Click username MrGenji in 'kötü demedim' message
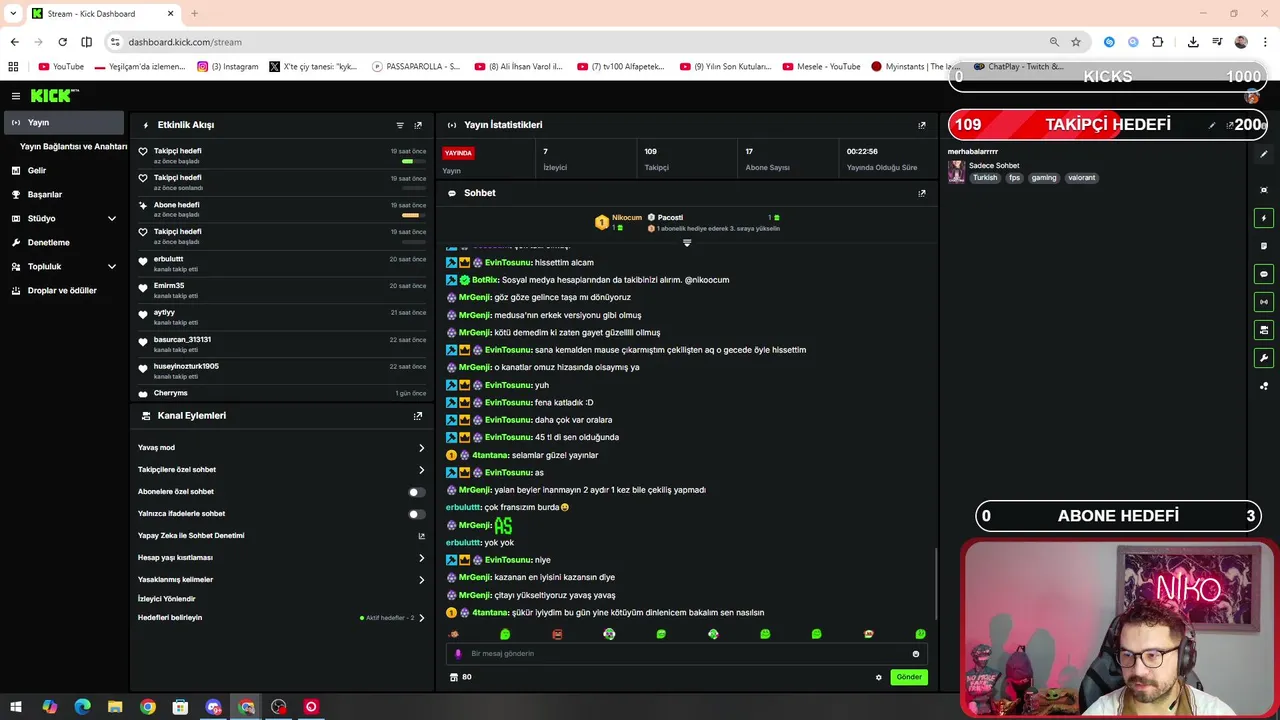This screenshot has width=1280, height=720. (x=475, y=332)
